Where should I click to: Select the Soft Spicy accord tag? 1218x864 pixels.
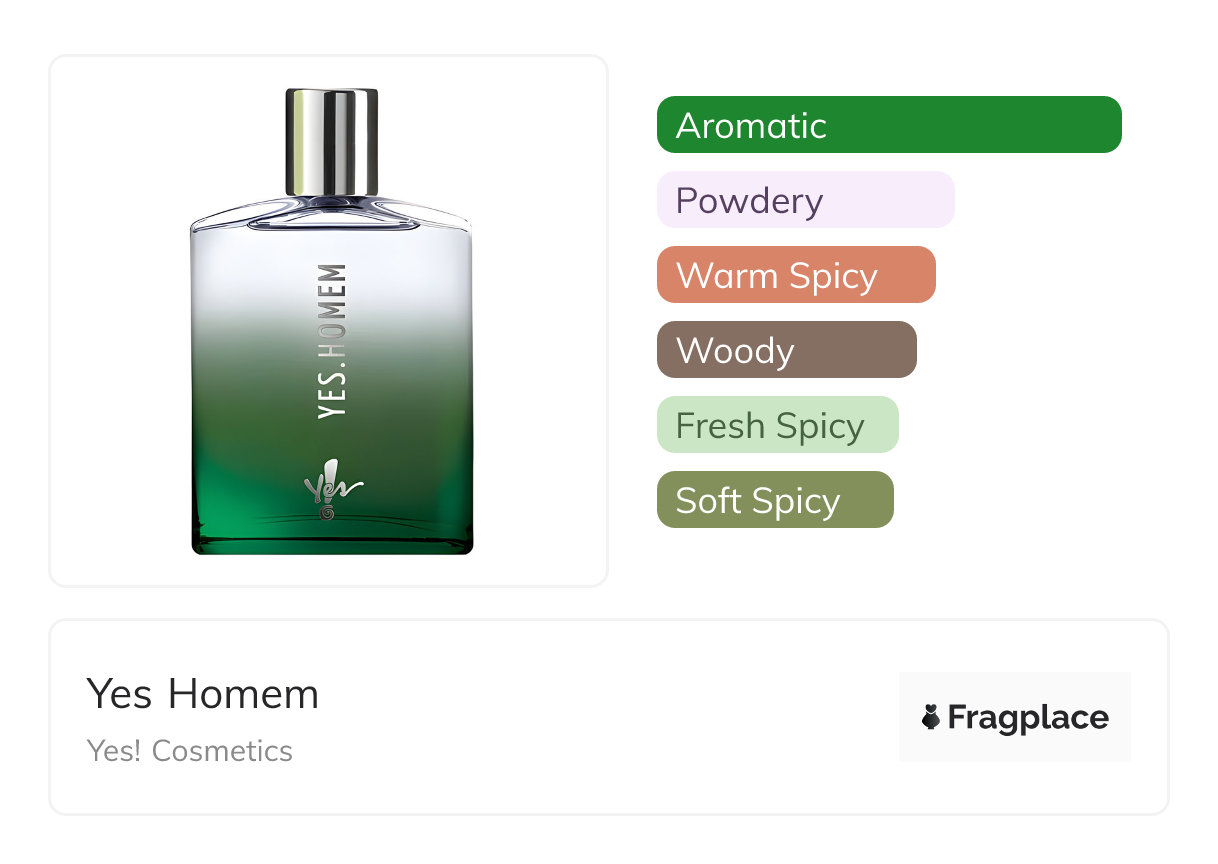point(775,500)
